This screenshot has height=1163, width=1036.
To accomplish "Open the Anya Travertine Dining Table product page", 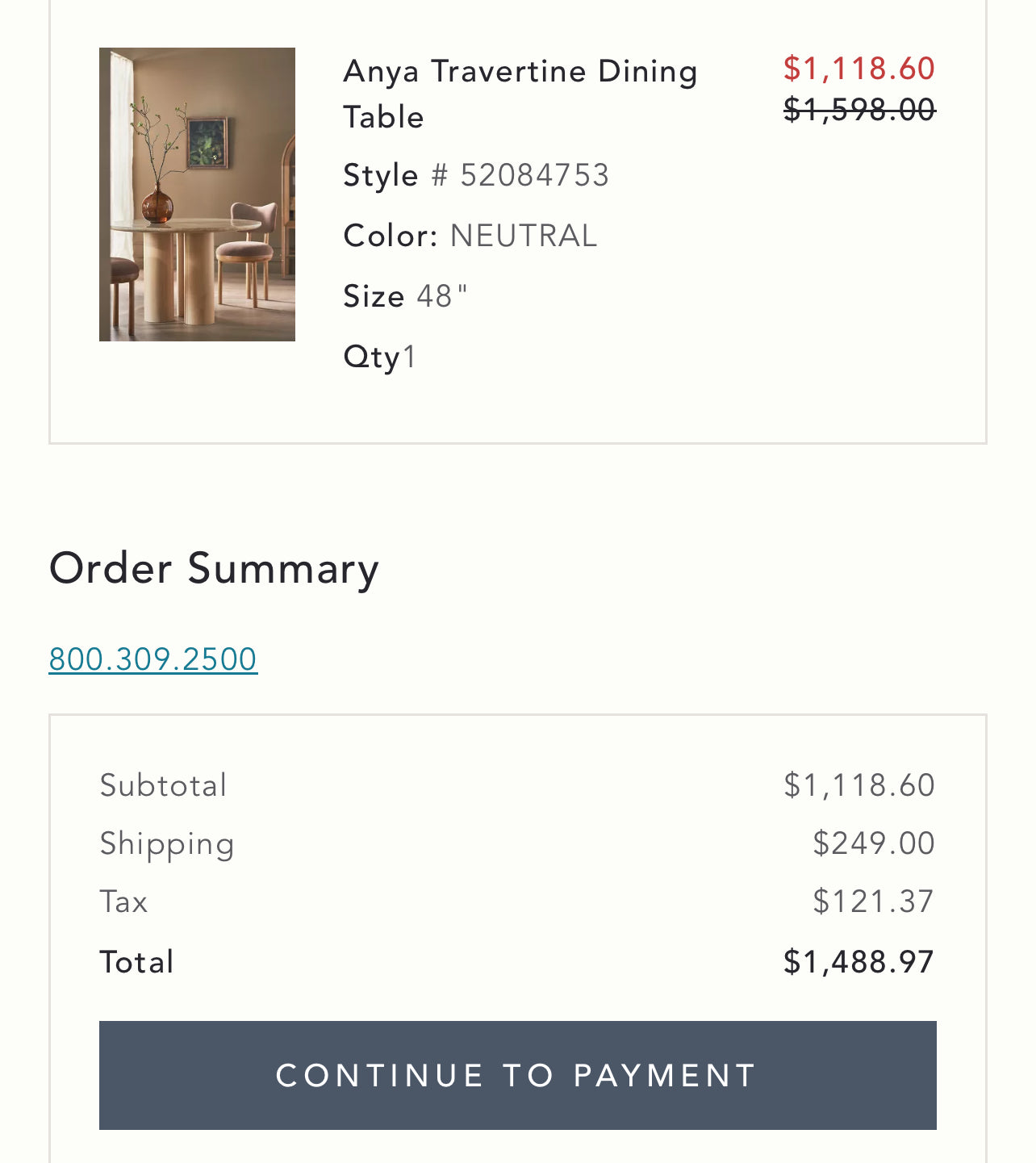I will click(520, 93).
